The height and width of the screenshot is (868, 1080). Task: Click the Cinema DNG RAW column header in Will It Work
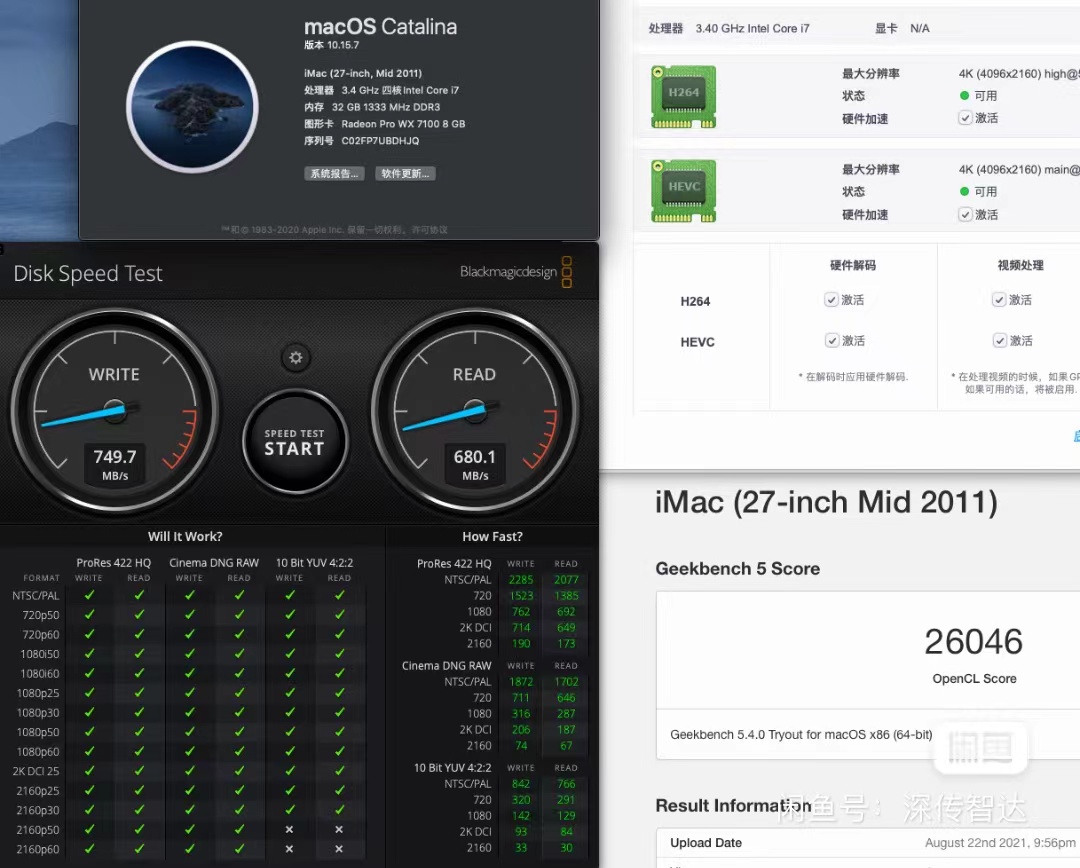coord(214,563)
